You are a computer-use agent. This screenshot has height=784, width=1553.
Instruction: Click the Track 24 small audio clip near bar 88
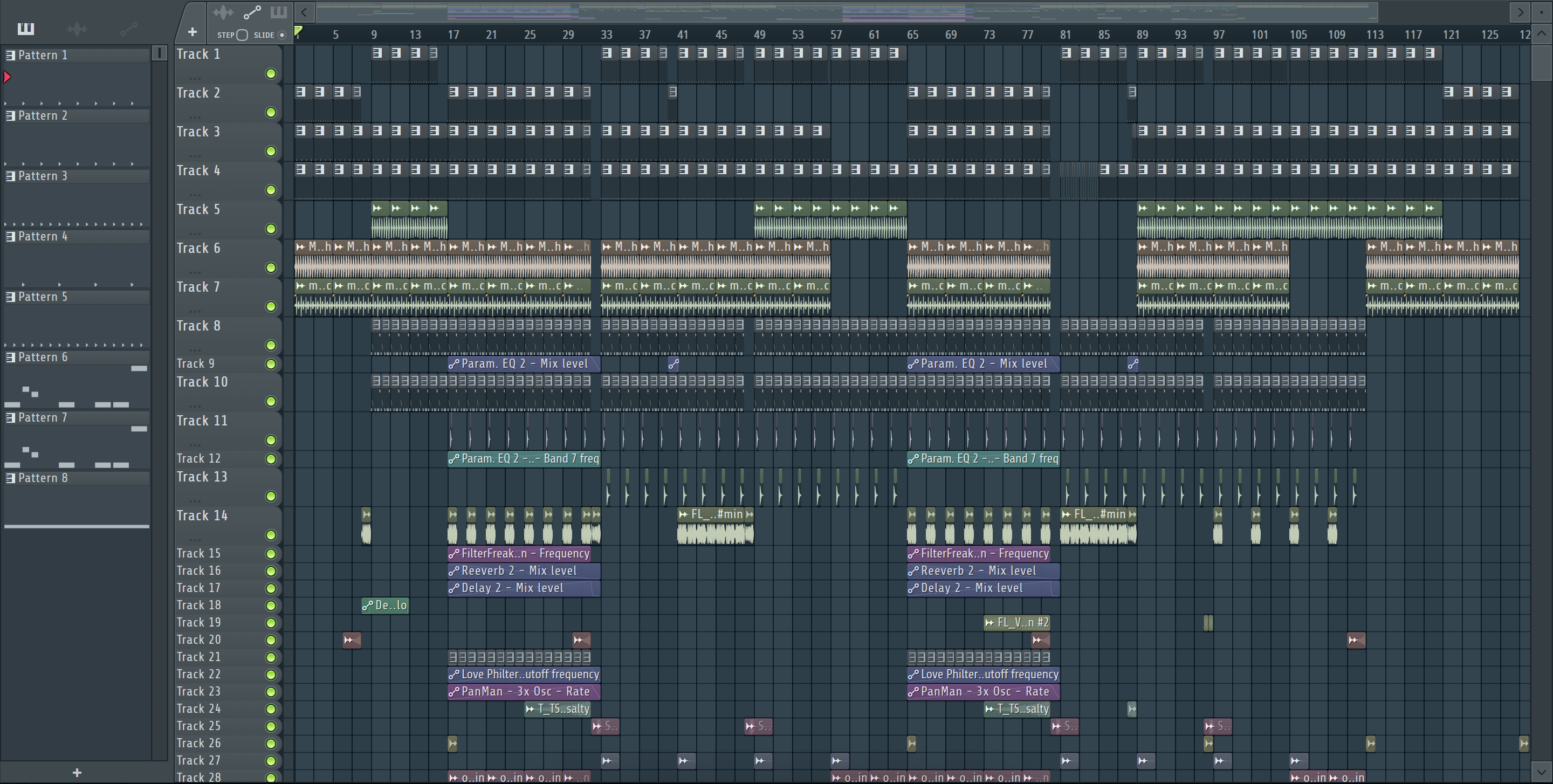click(1132, 709)
